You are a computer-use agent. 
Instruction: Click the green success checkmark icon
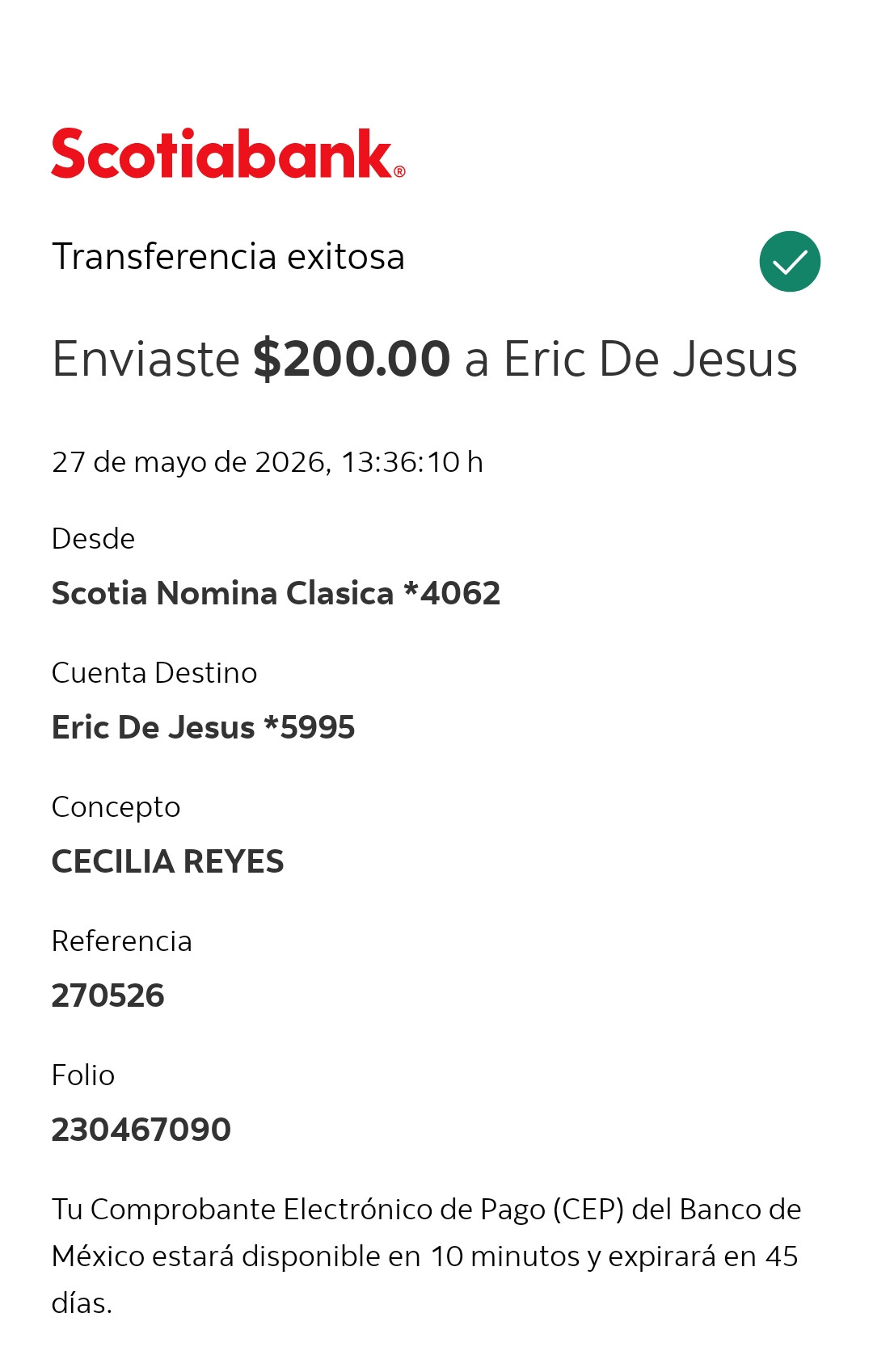790,262
